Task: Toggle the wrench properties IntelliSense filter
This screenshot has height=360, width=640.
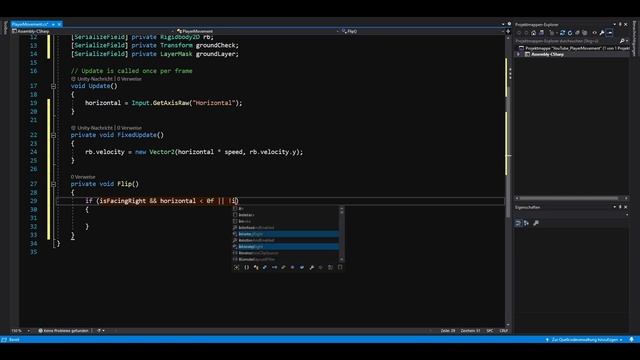Action: click(311, 267)
